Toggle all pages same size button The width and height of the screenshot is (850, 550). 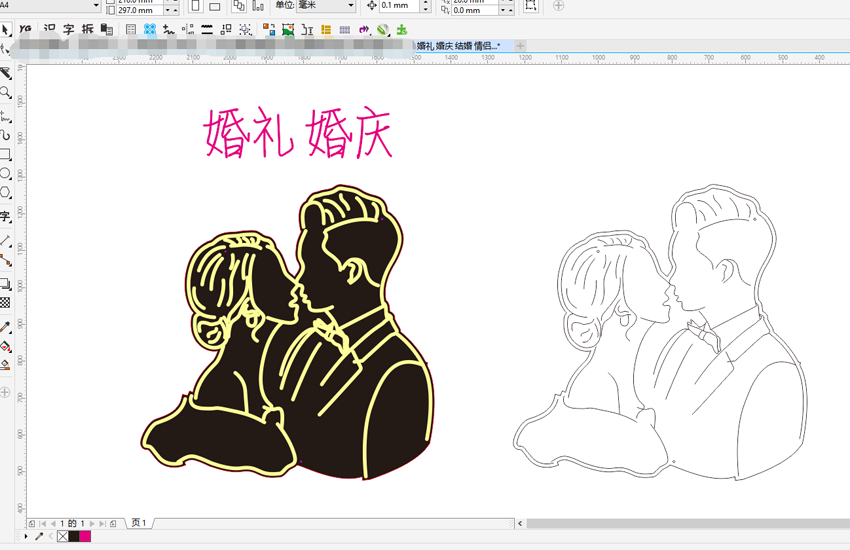[239, 6]
